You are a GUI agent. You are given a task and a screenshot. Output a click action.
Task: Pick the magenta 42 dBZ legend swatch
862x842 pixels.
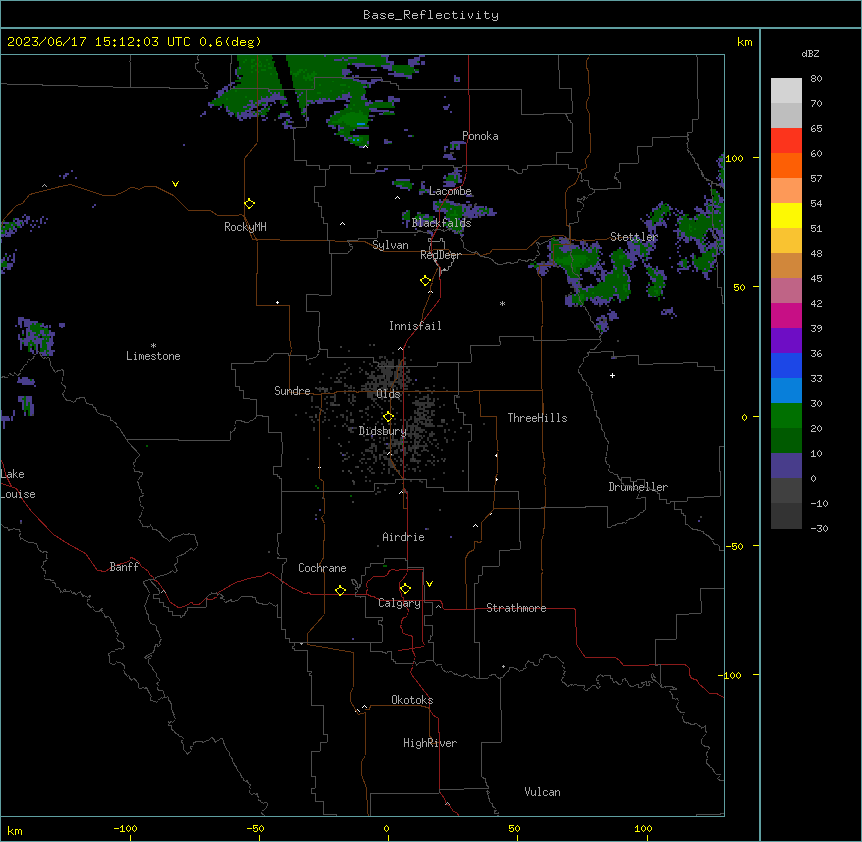(x=786, y=315)
